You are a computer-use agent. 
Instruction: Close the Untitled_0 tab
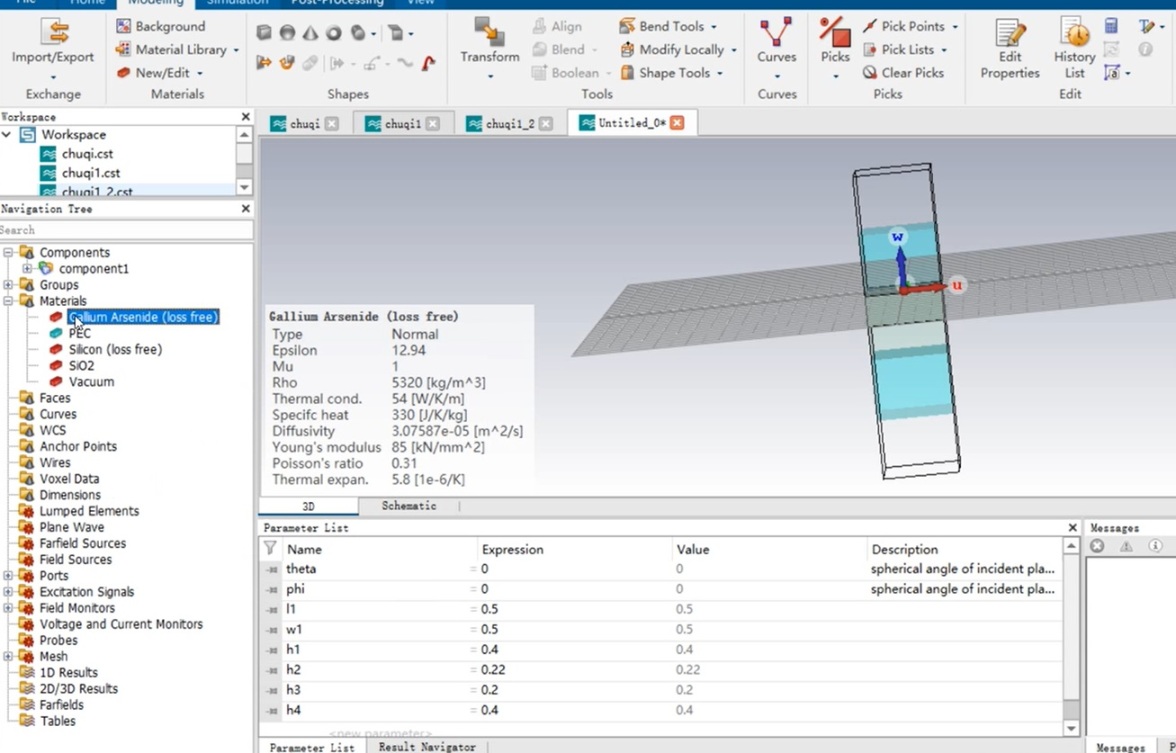click(x=677, y=123)
